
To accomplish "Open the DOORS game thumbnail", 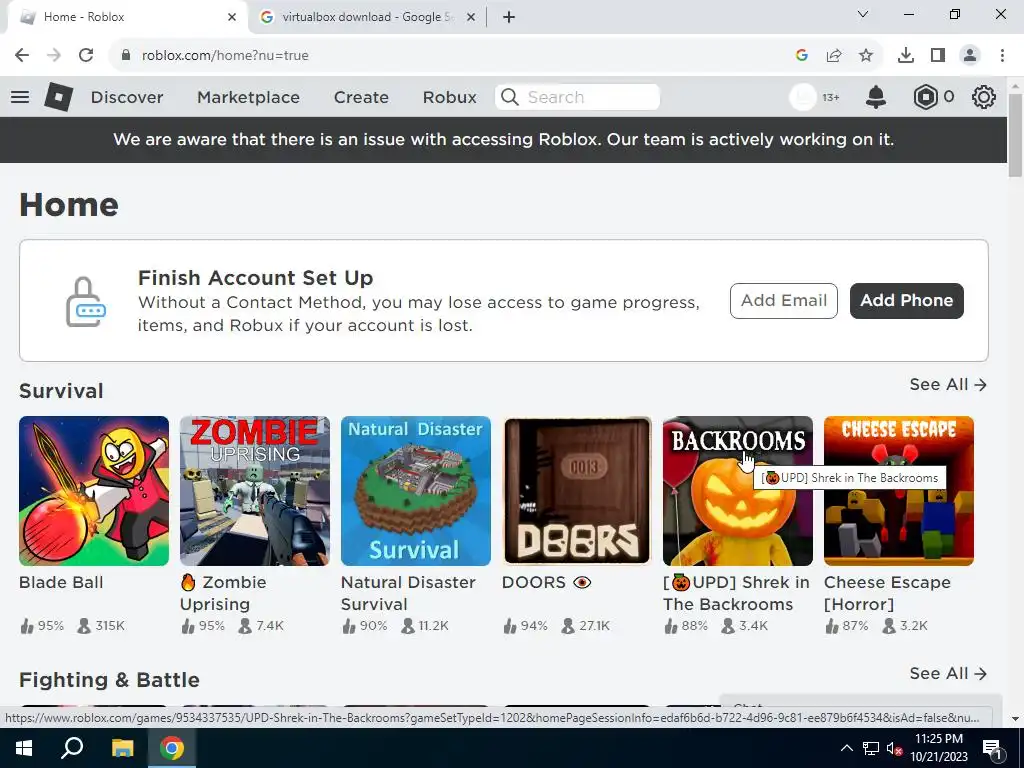I will coord(577,490).
